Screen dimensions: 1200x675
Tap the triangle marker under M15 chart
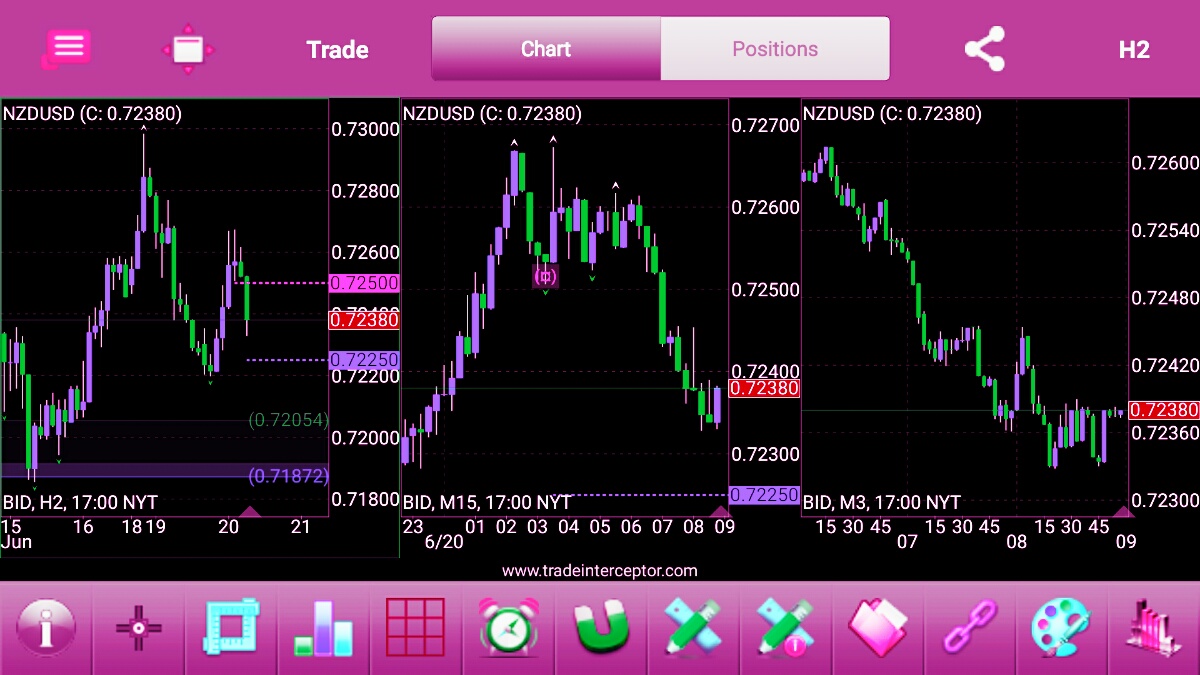(x=720, y=512)
